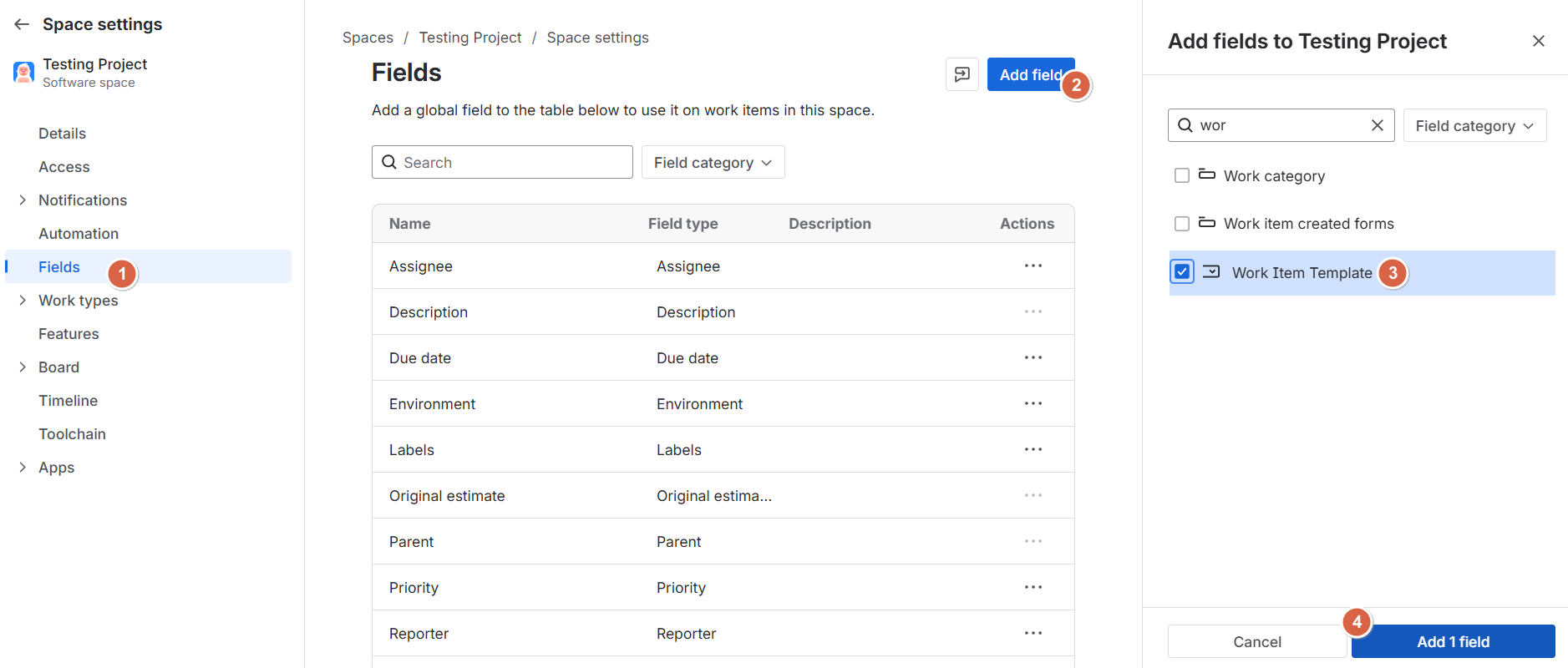This screenshot has width=1568, height=668.
Task: Click the field type icon beside Work item created forms
Action: click(1207, 222)
